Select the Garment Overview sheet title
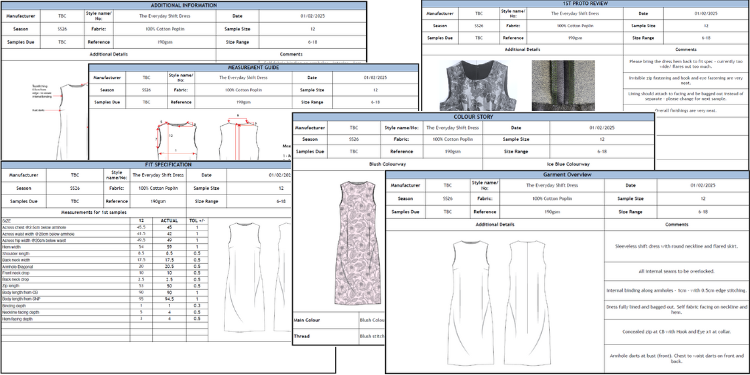The image size is (750, 375). point(567,175)
